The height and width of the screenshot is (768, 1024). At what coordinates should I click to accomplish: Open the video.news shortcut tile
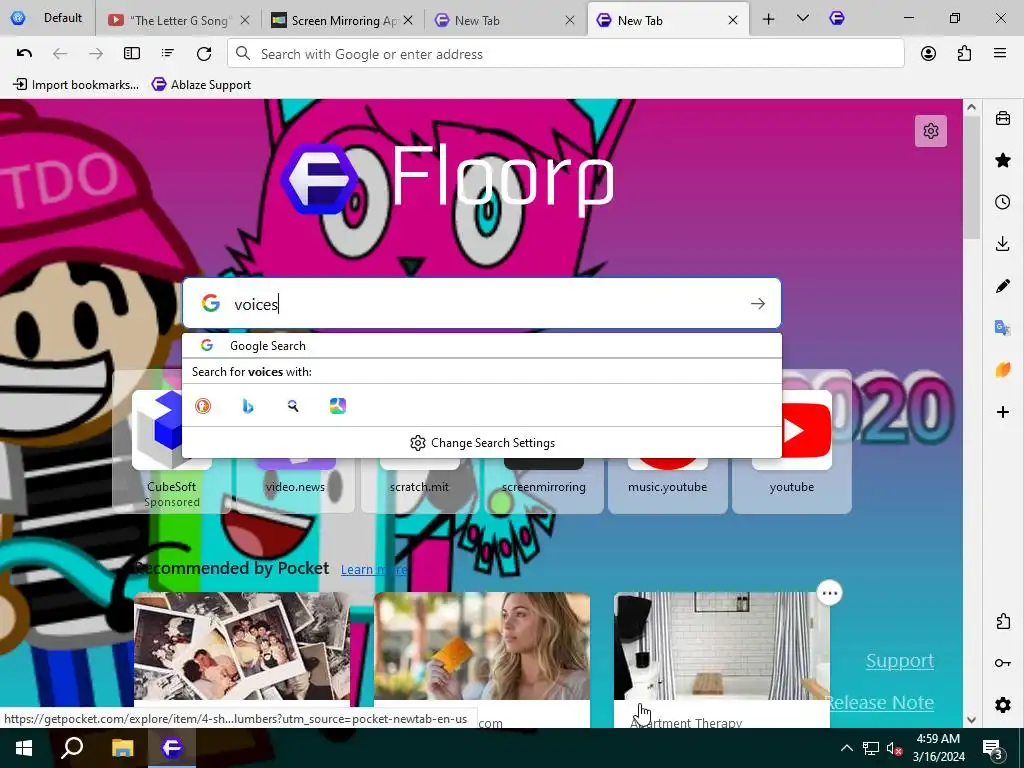295,487
